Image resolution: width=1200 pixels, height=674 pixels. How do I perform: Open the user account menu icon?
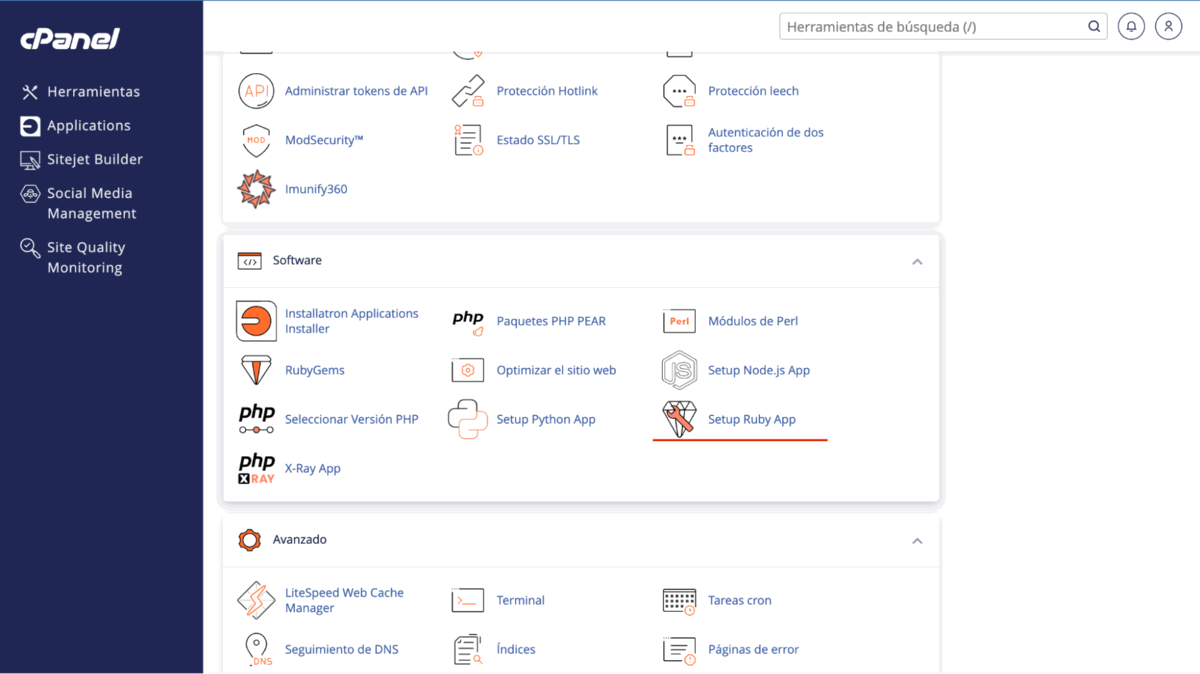[1168, 27]
